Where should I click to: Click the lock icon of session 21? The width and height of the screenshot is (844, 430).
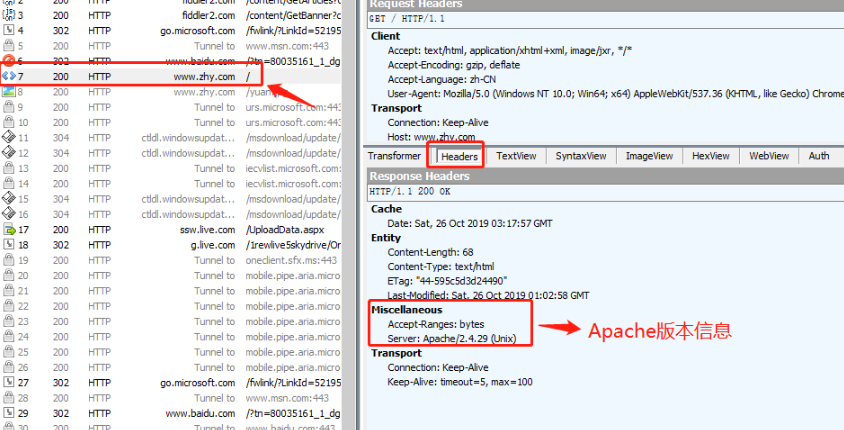9,291
